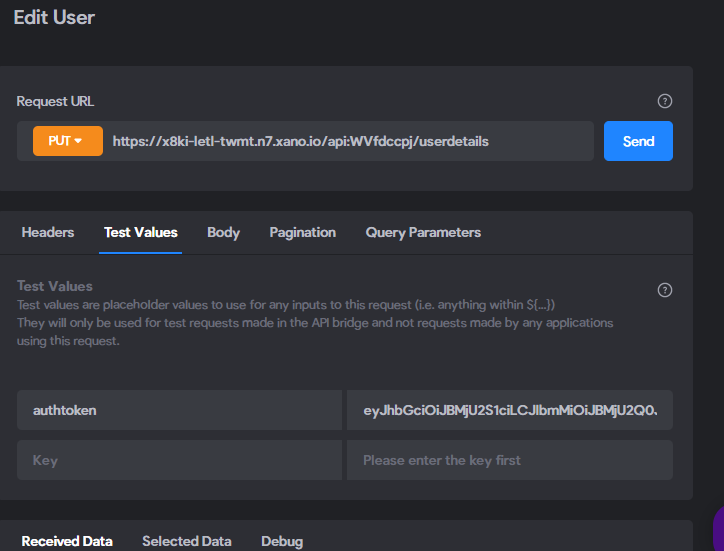This screenshot has width=724, height=551.
Task: Click the Request URL help icon
Action: point(664,101)
